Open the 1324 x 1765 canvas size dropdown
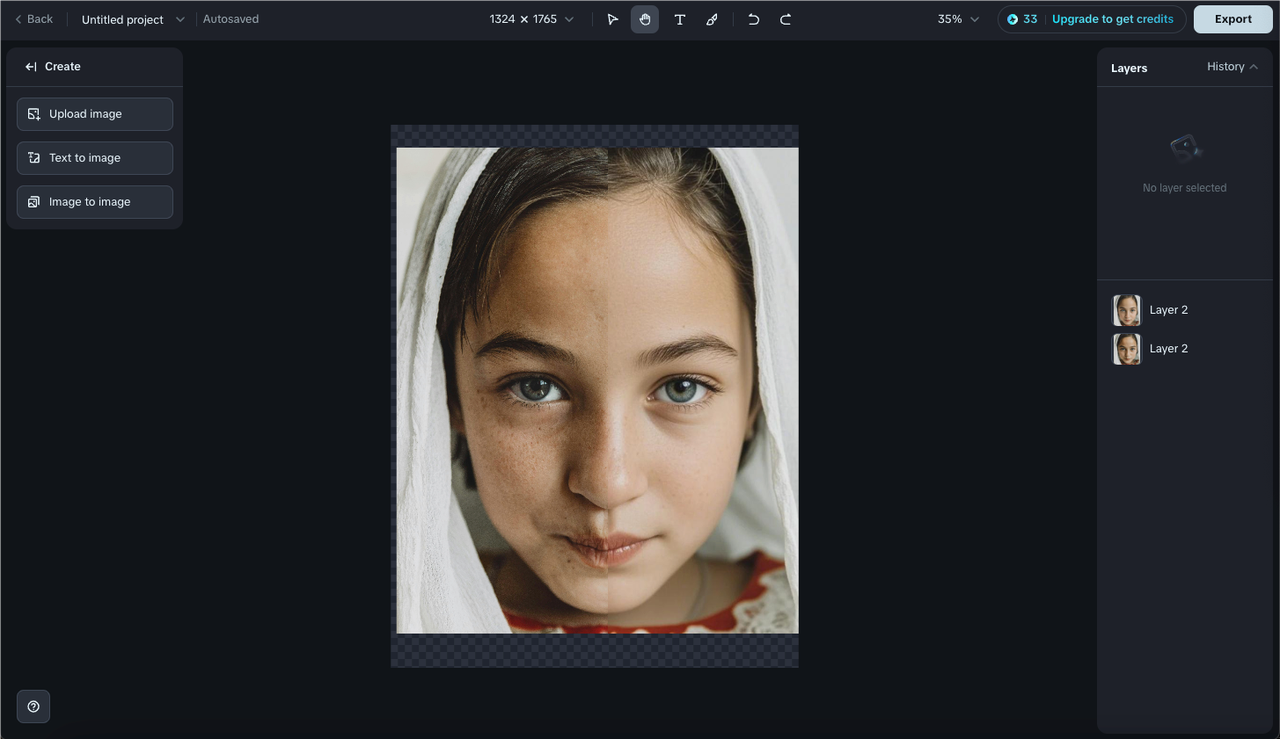The height and width of the screenshot is (739, 1280). pos(567,18)
